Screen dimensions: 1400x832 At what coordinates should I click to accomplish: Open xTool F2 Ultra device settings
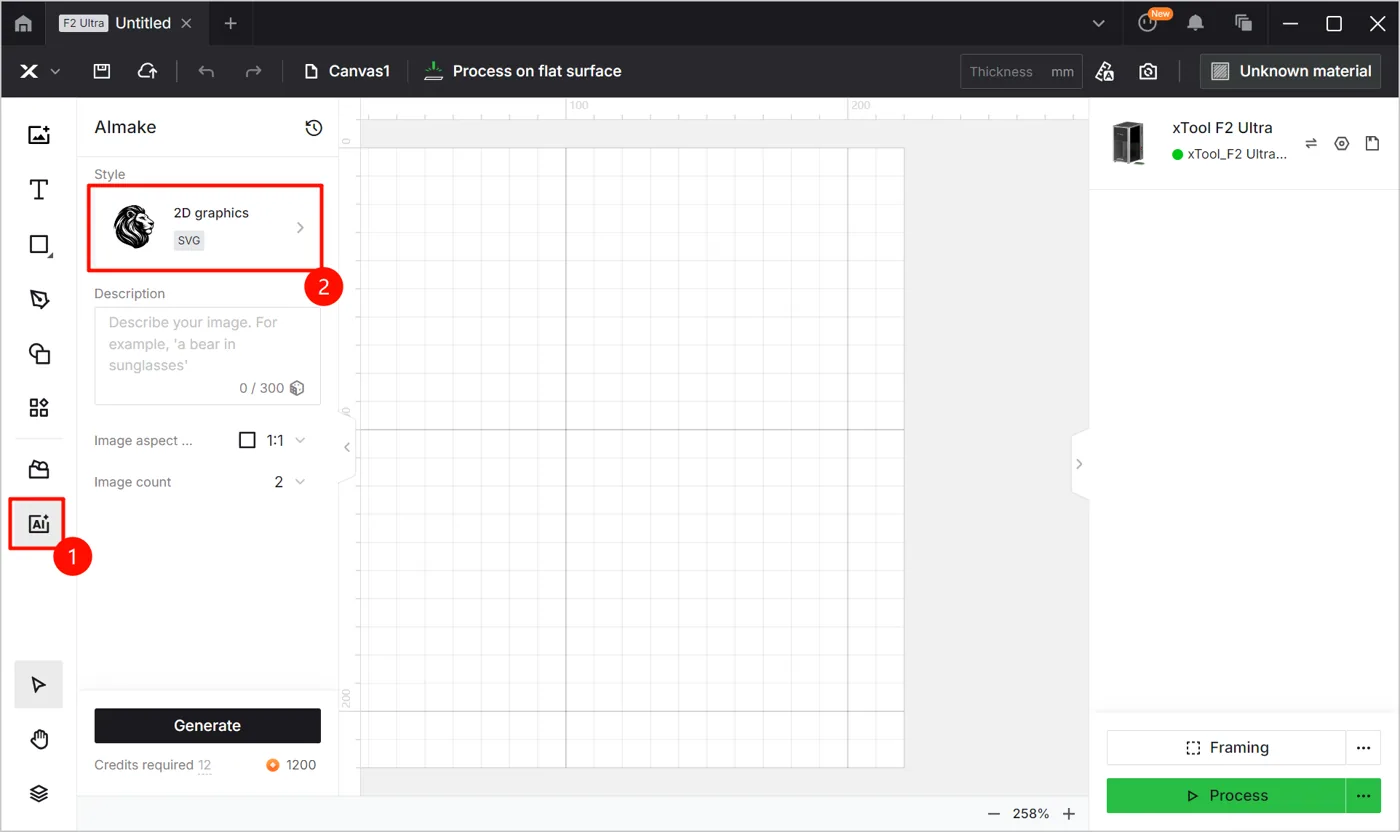point(1342,144)
